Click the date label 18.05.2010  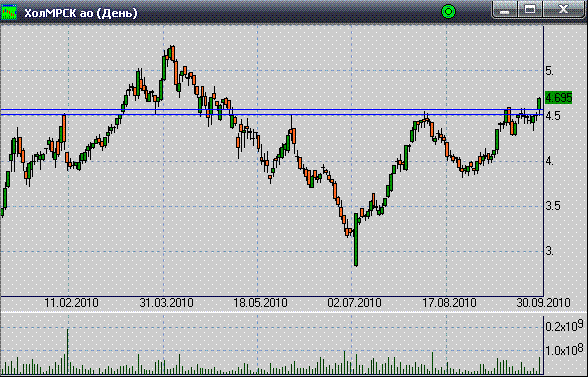pos(260,303)
